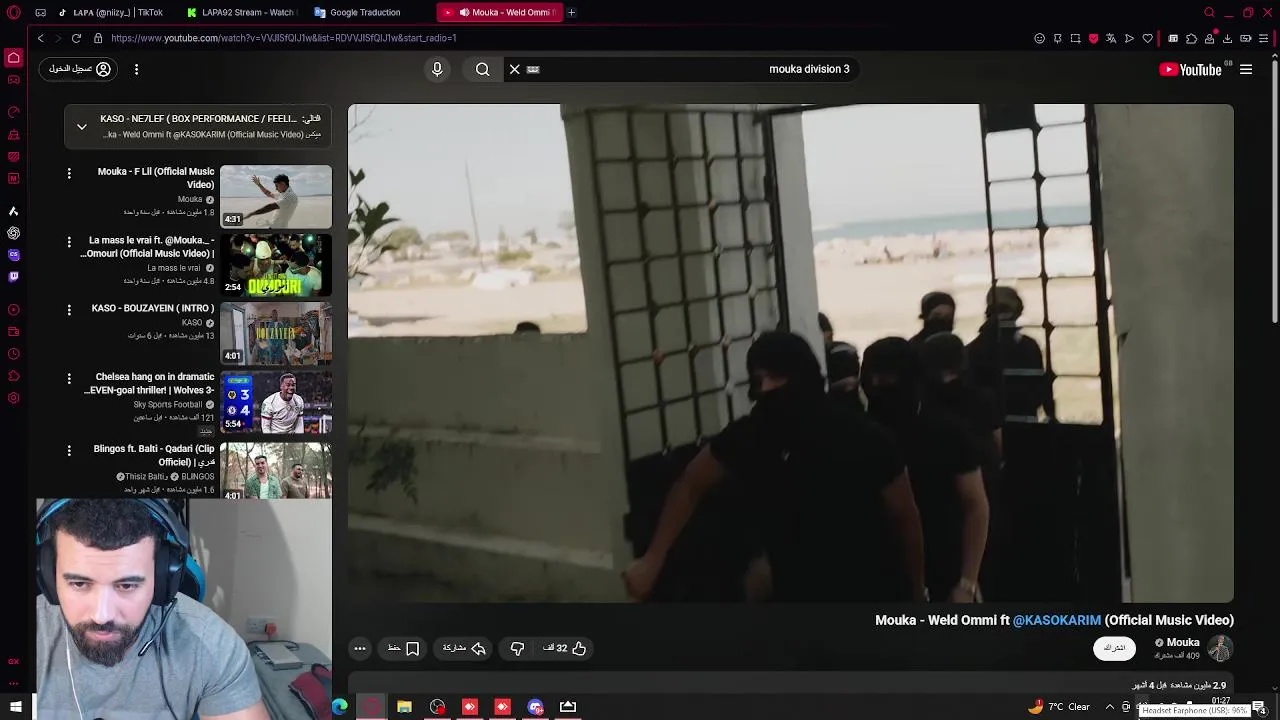The width and height of the screenshot is (1280, 720).
Task: Click the browser back arrow
Action: (x=40, y=38)
